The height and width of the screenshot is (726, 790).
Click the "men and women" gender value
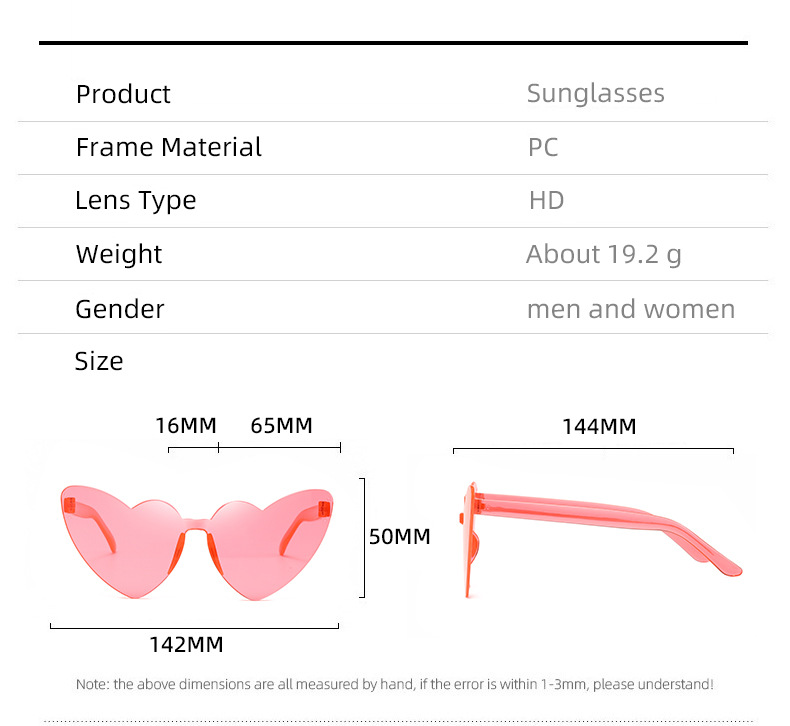click(630, 309)
